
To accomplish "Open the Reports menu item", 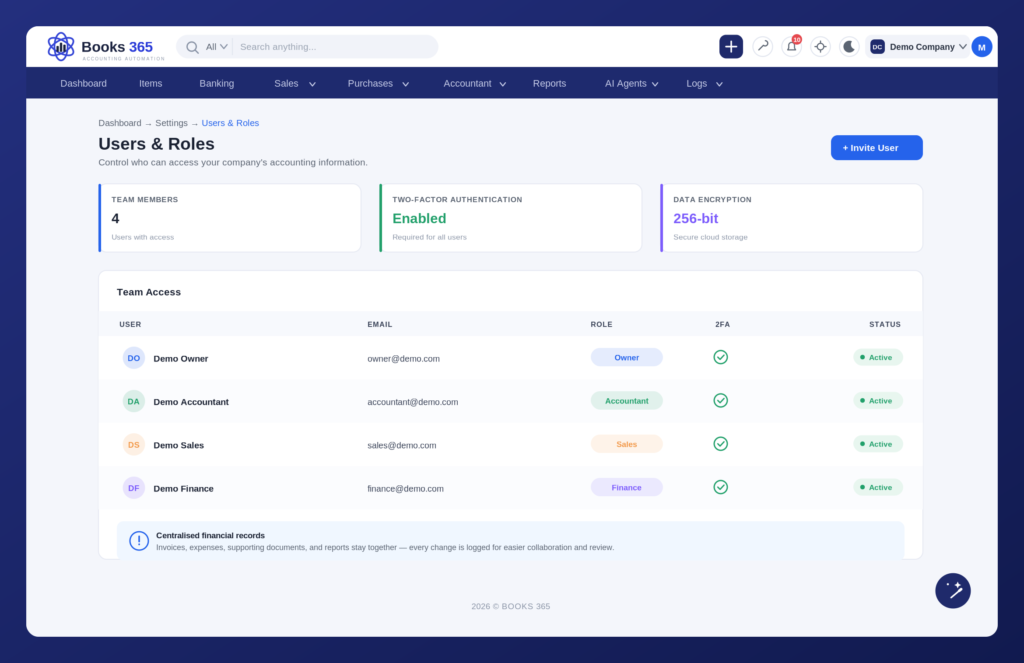I will [x=549, y=84].
